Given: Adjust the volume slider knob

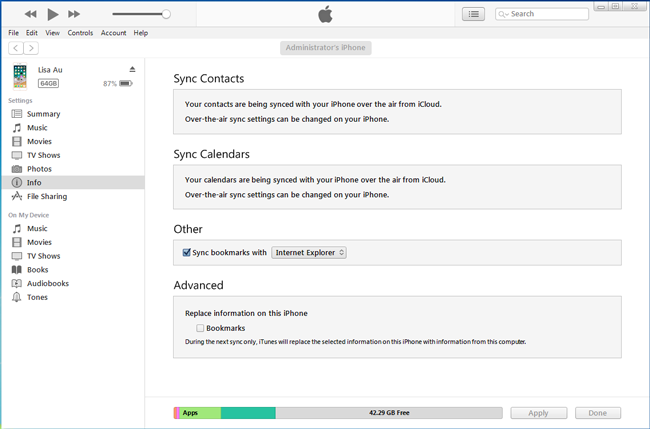Looking at the screenshot, I should pyautogui.click(x=166, y=14).
